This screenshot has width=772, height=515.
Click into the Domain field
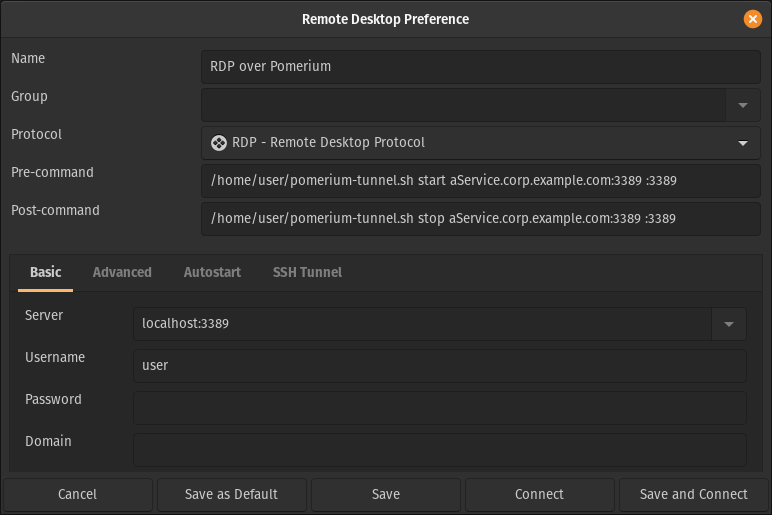(x=440, y=450)
